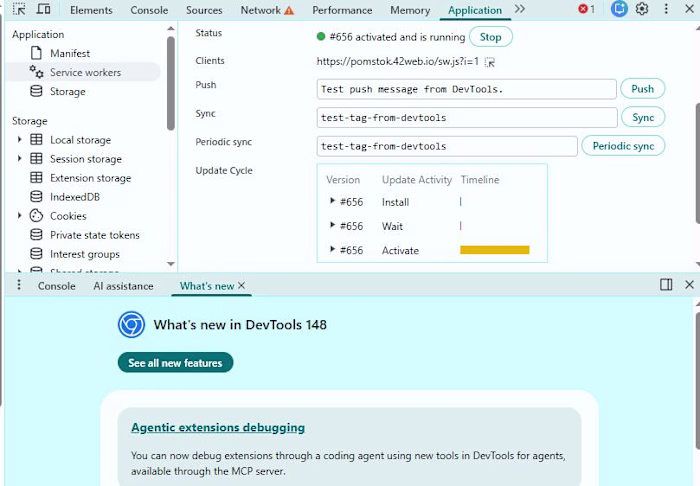Image resolution: width=700 pixels, height=486 pixels.
Task: Click the Wait timeline marker
Action: [460, 226]
